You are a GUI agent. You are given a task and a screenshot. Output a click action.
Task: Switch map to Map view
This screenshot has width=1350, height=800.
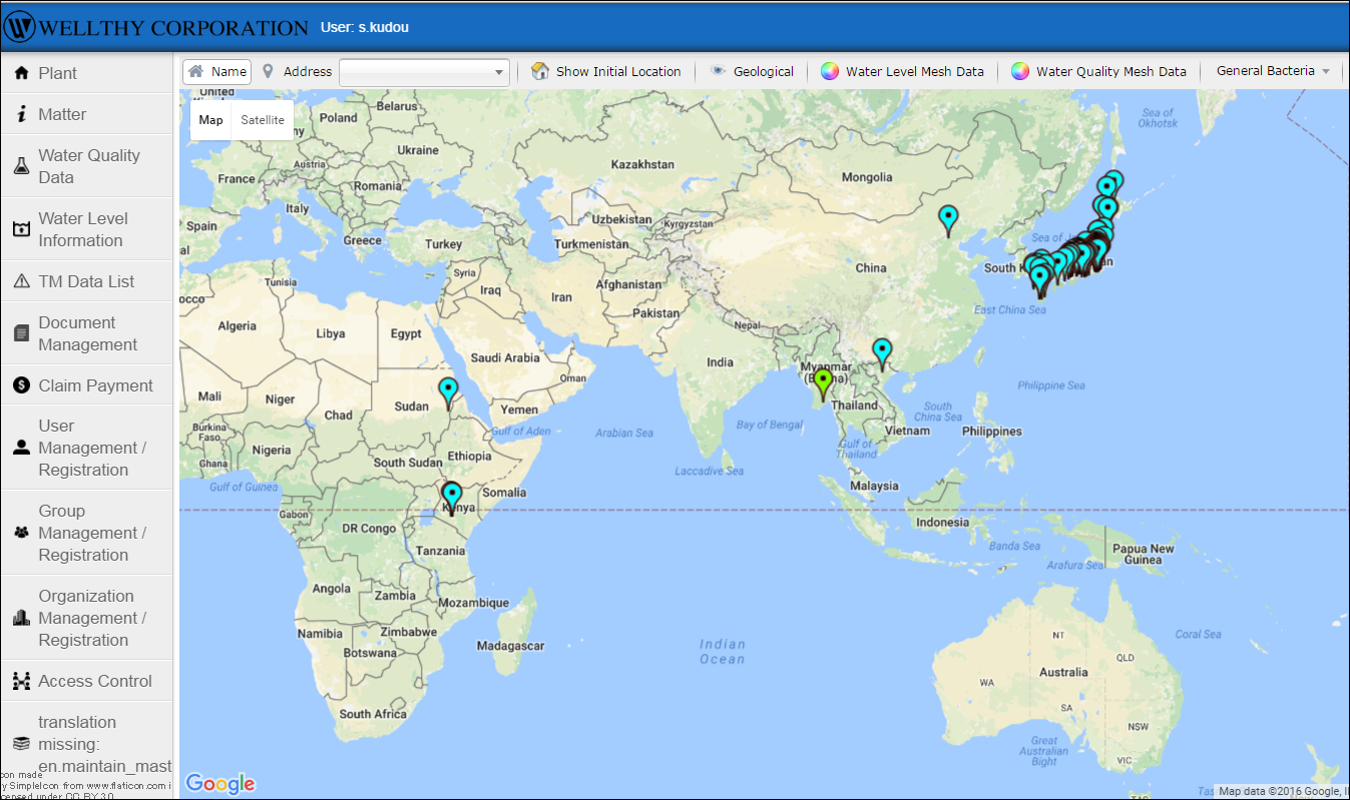[211, 120]
